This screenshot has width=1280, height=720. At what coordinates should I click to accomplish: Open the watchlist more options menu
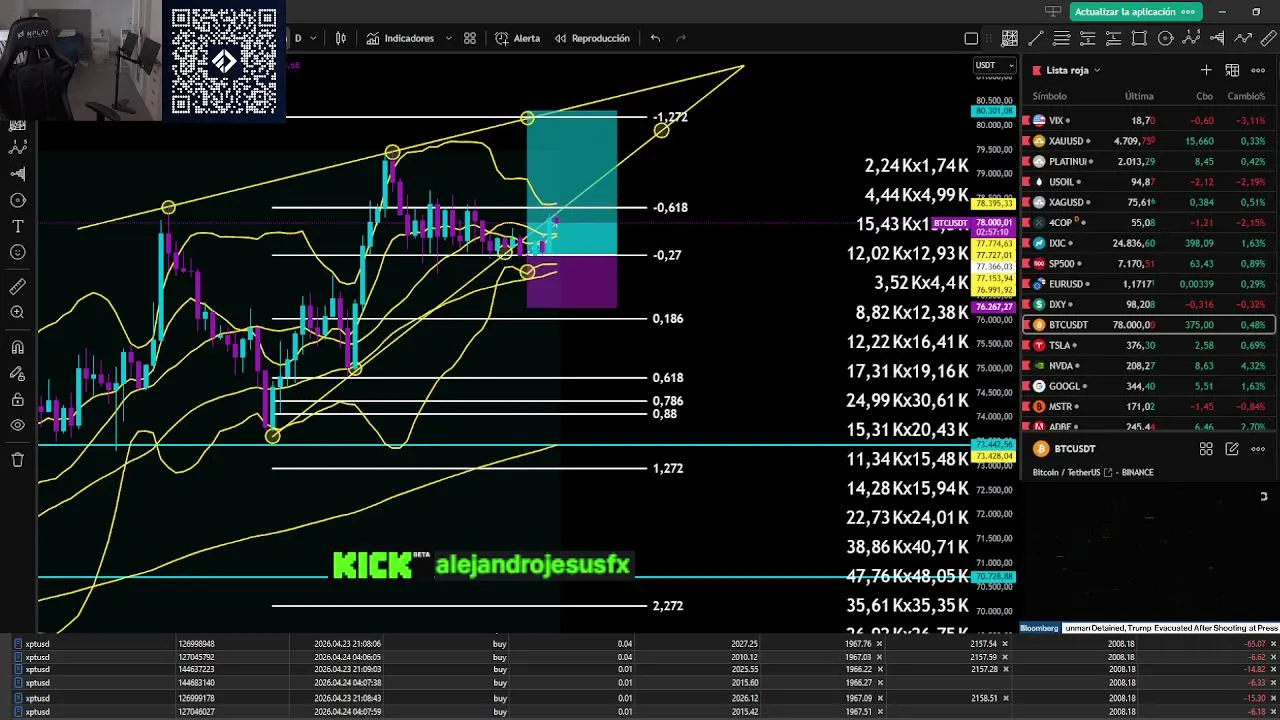coord(1258,70)
